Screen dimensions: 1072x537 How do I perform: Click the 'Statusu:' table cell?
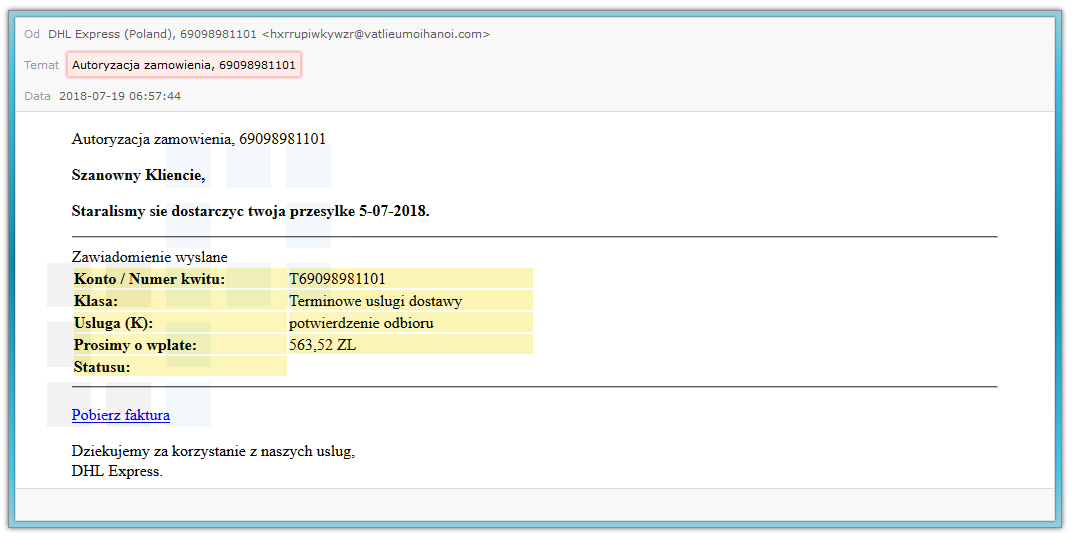pyautogui.click(x=180, y=367)
